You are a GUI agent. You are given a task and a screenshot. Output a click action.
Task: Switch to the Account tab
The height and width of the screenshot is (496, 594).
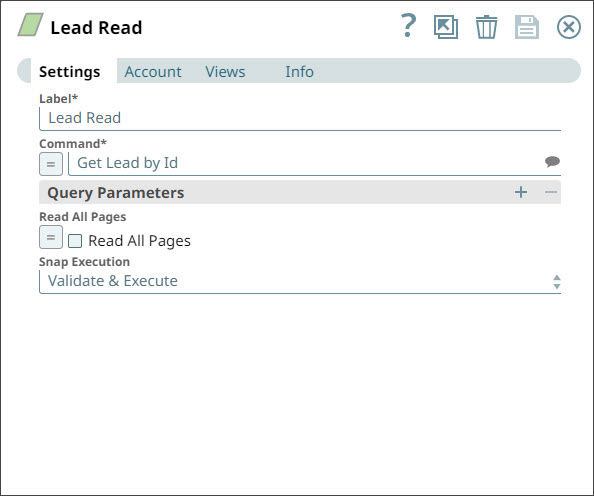[153, 72]
